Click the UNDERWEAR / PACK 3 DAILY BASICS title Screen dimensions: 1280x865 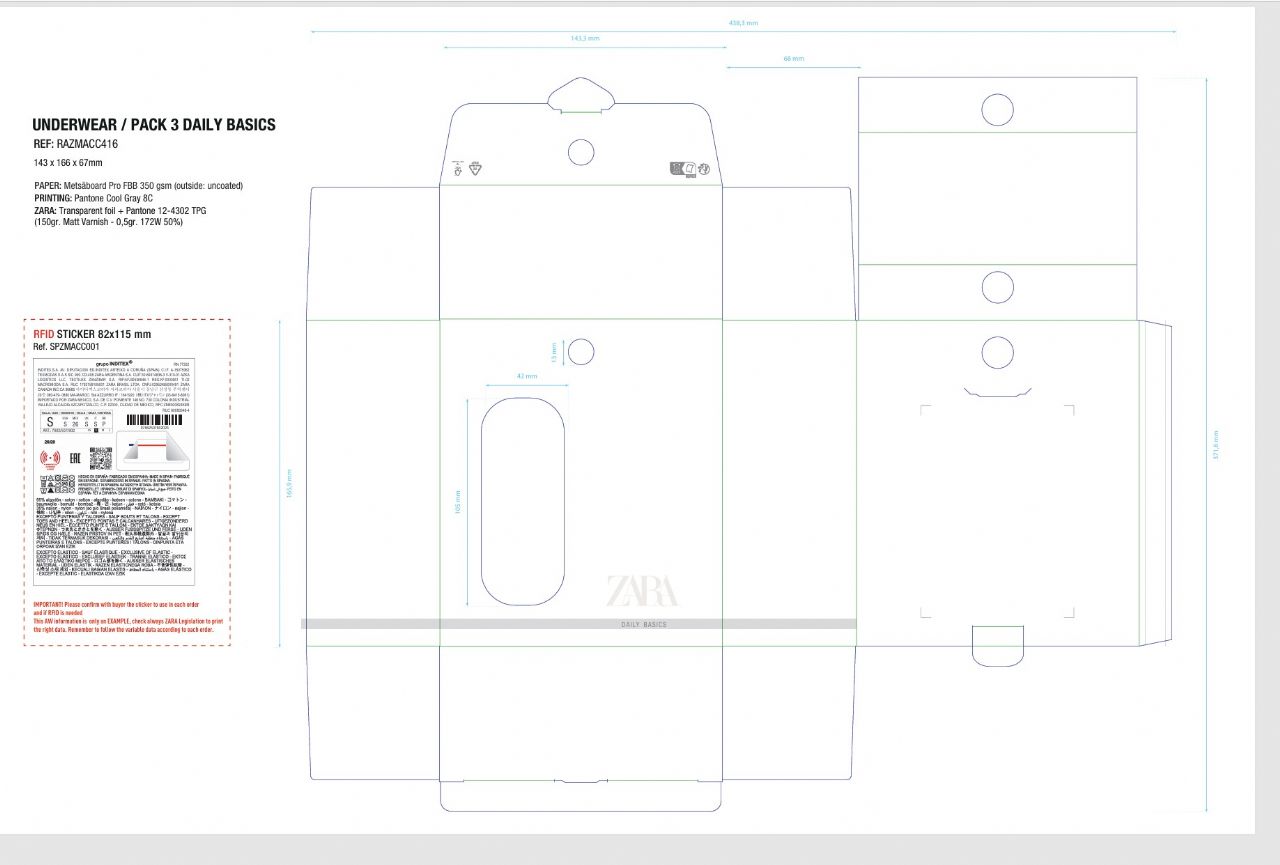point(154,125)
